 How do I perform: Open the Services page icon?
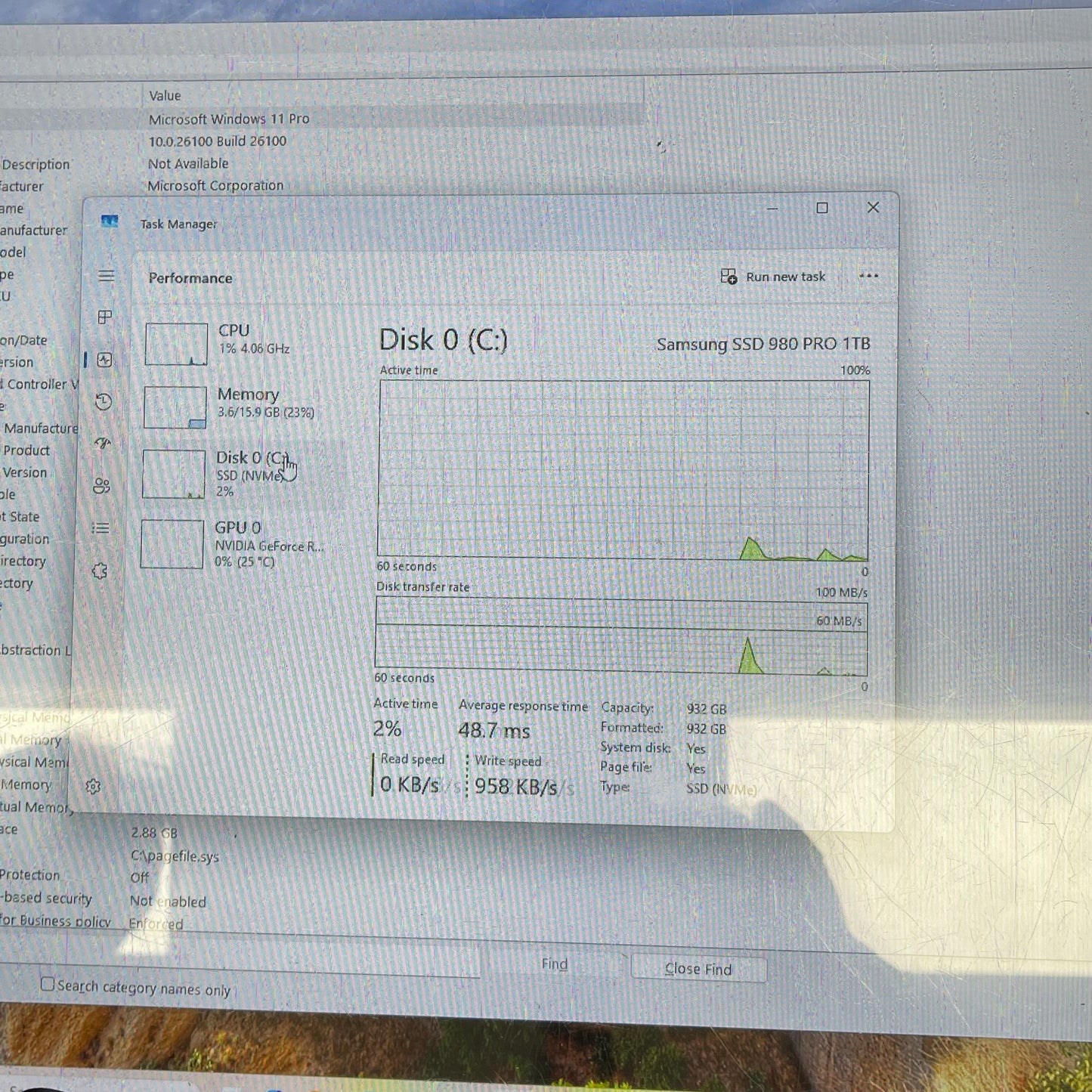pyautogui.click(x=100, y=571)
